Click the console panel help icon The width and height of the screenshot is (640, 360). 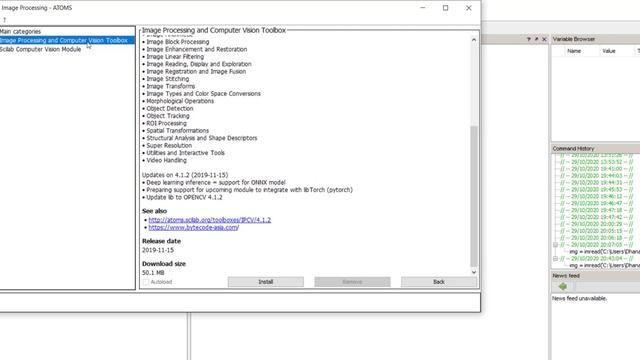tap(529, 39)
